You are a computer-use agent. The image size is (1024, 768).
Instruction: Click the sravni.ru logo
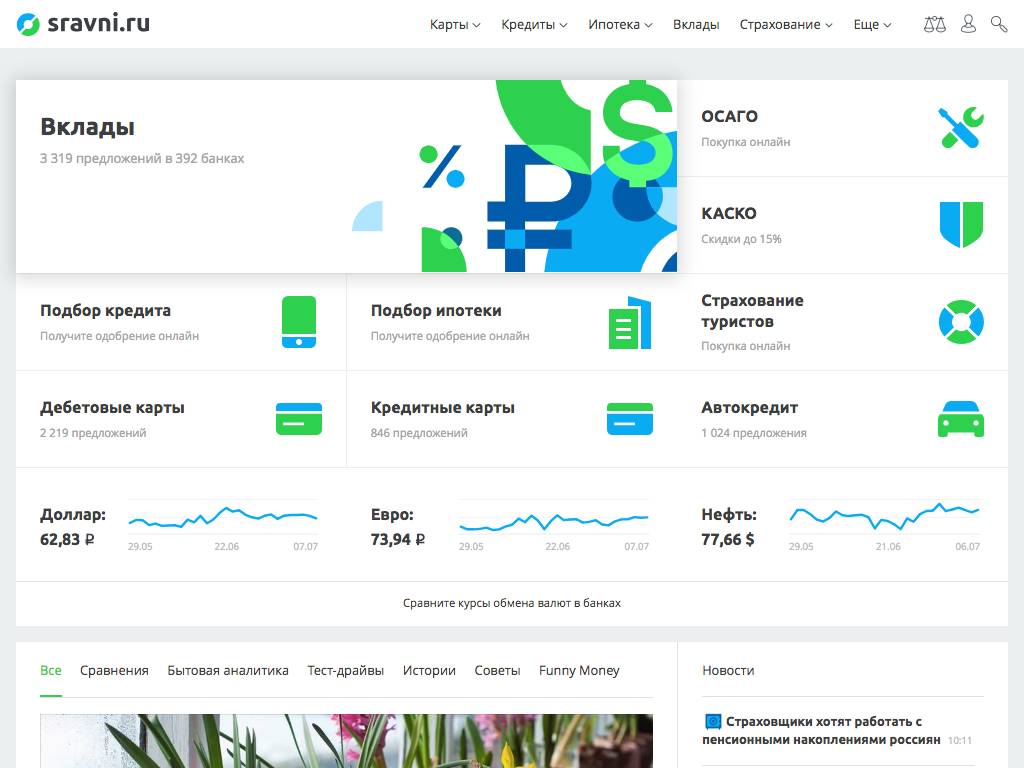click(83, 24)
